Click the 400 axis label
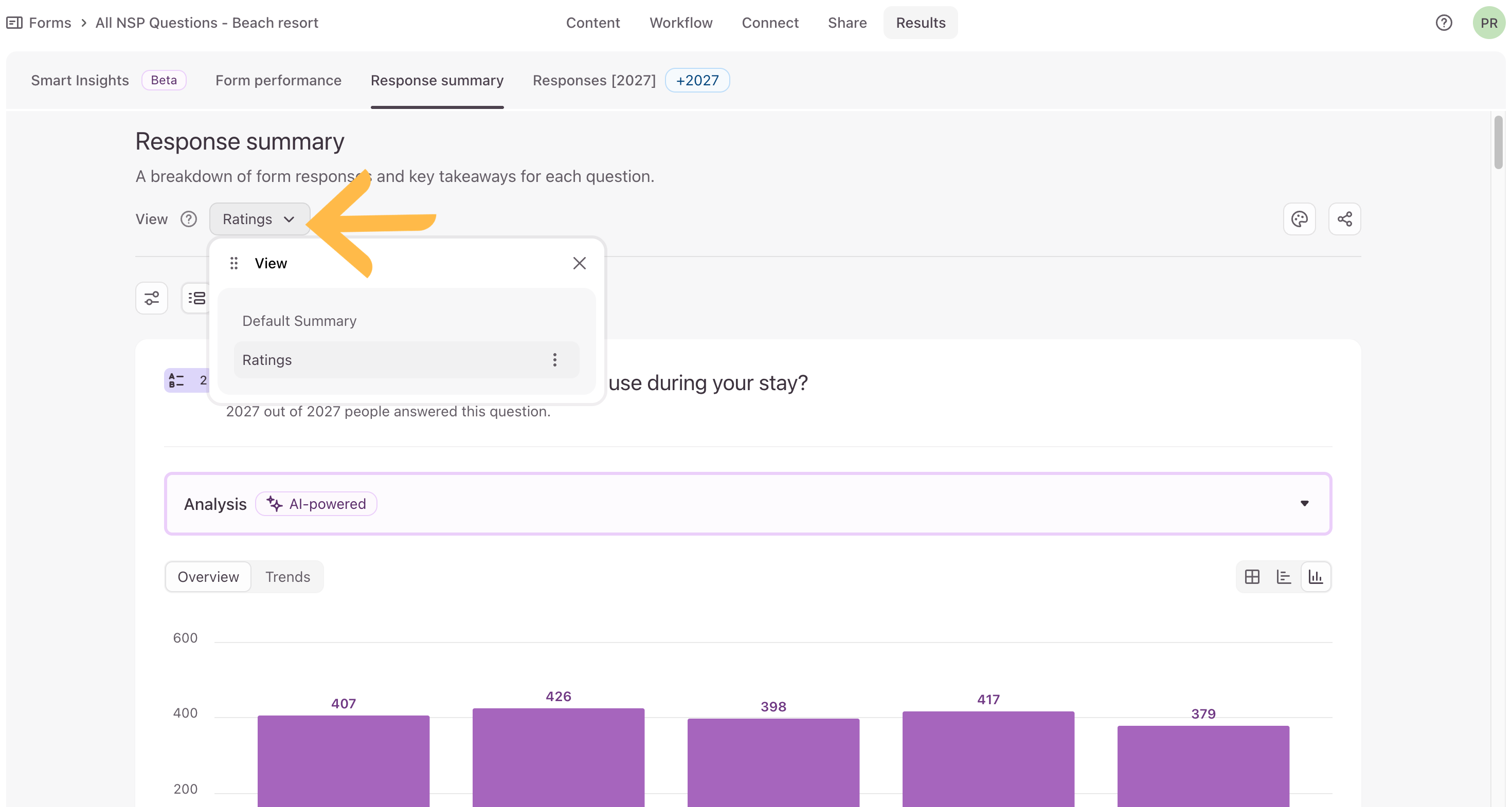This screenshot has width=1512, height=807. (x=186, y=713)
